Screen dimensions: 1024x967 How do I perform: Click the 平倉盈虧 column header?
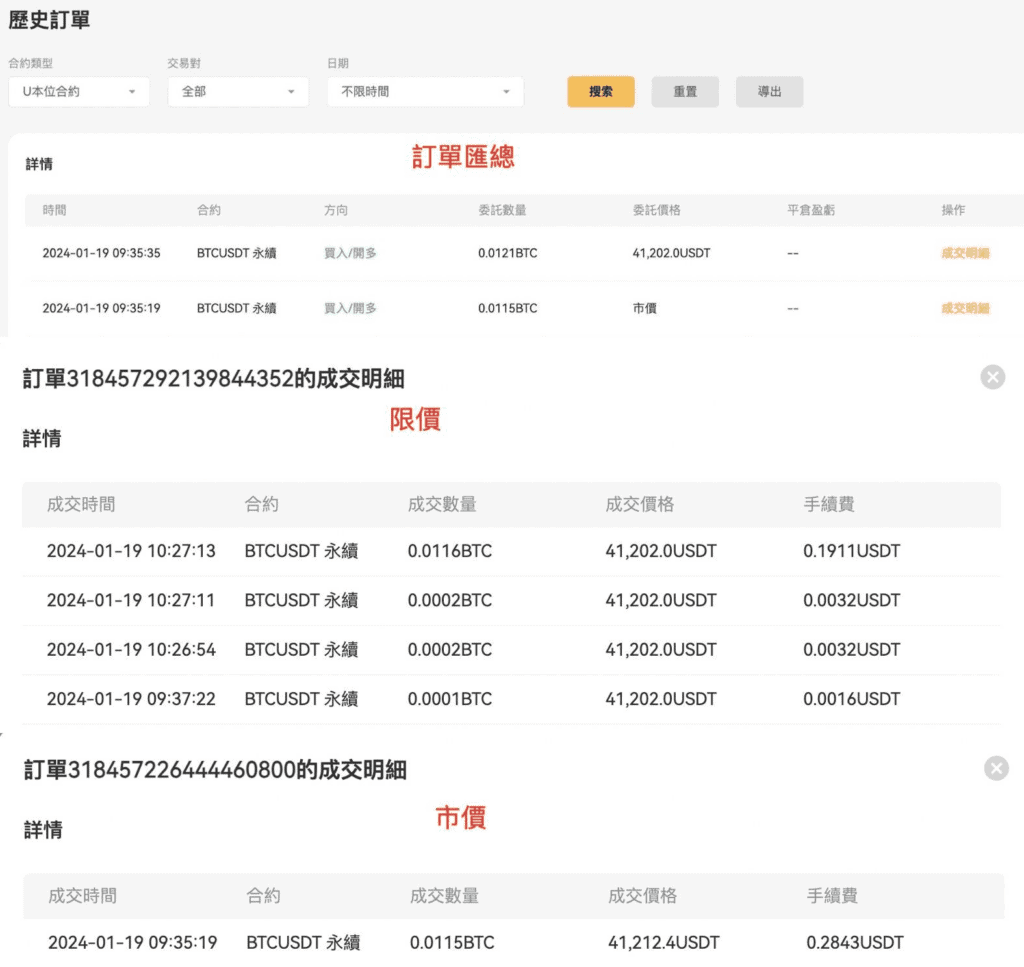click(811, 211)
